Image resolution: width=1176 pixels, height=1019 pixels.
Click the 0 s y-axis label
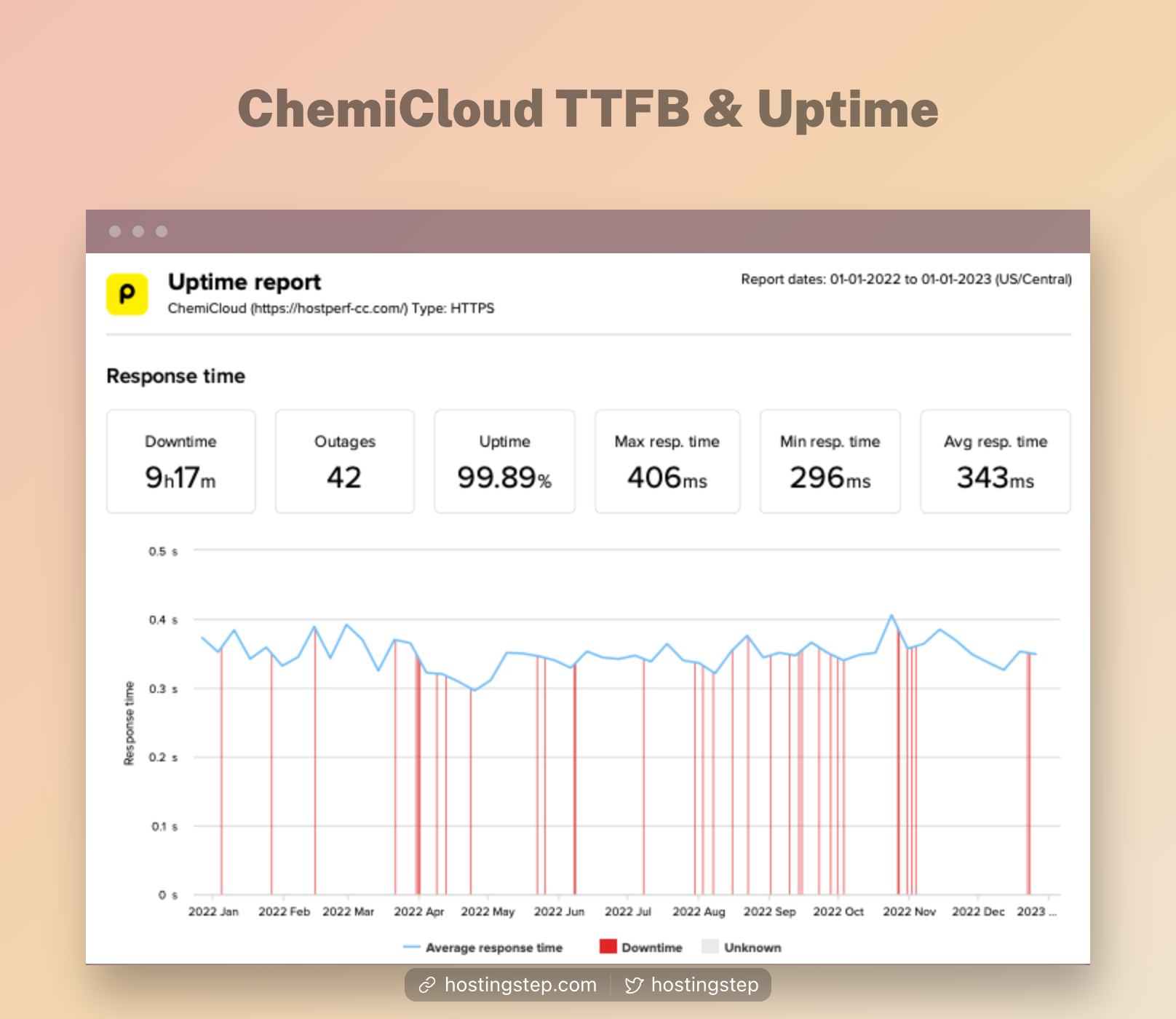tap(168, 895)
